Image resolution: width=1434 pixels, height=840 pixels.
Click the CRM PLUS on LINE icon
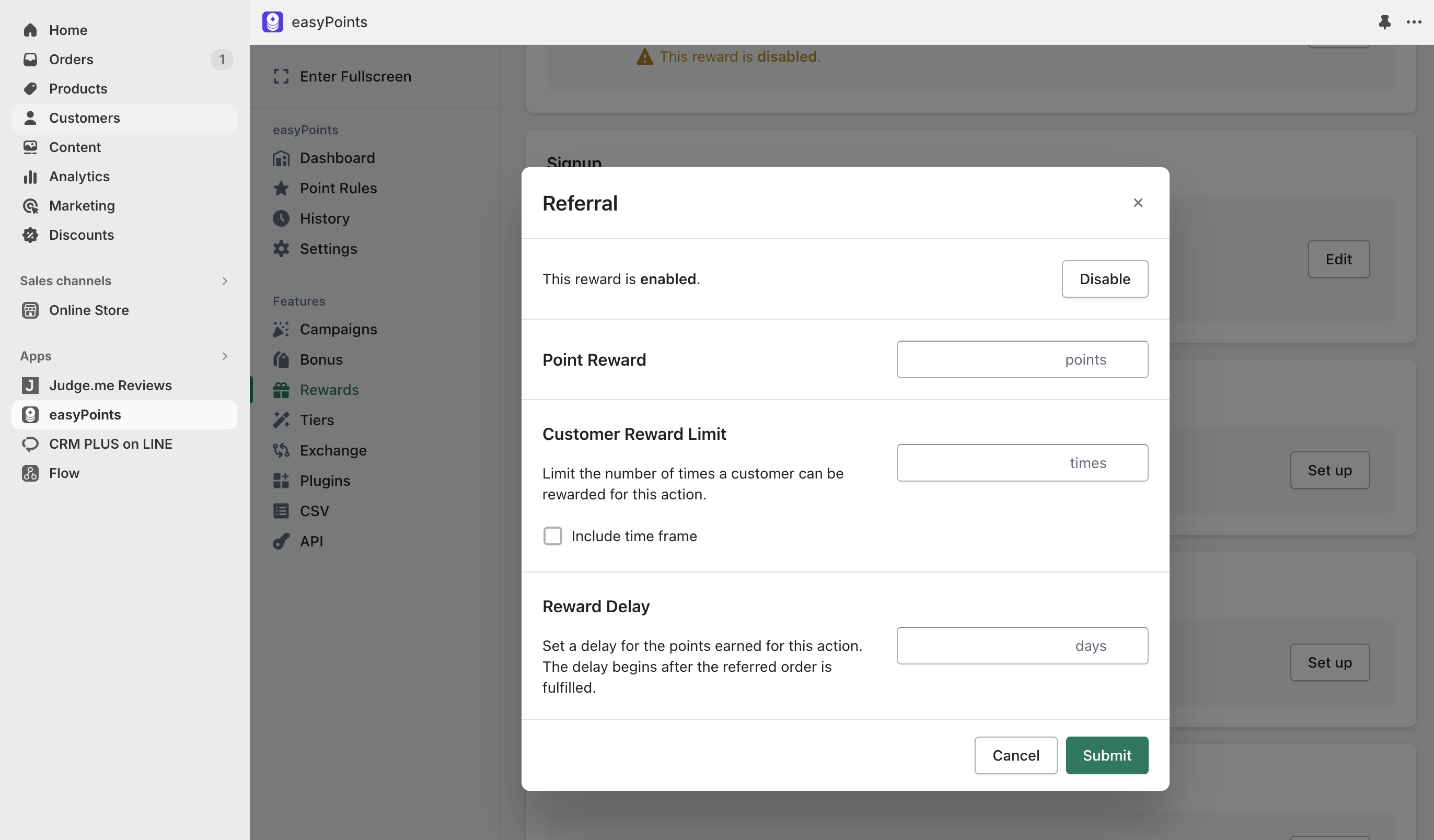click(x=30, y=444)
